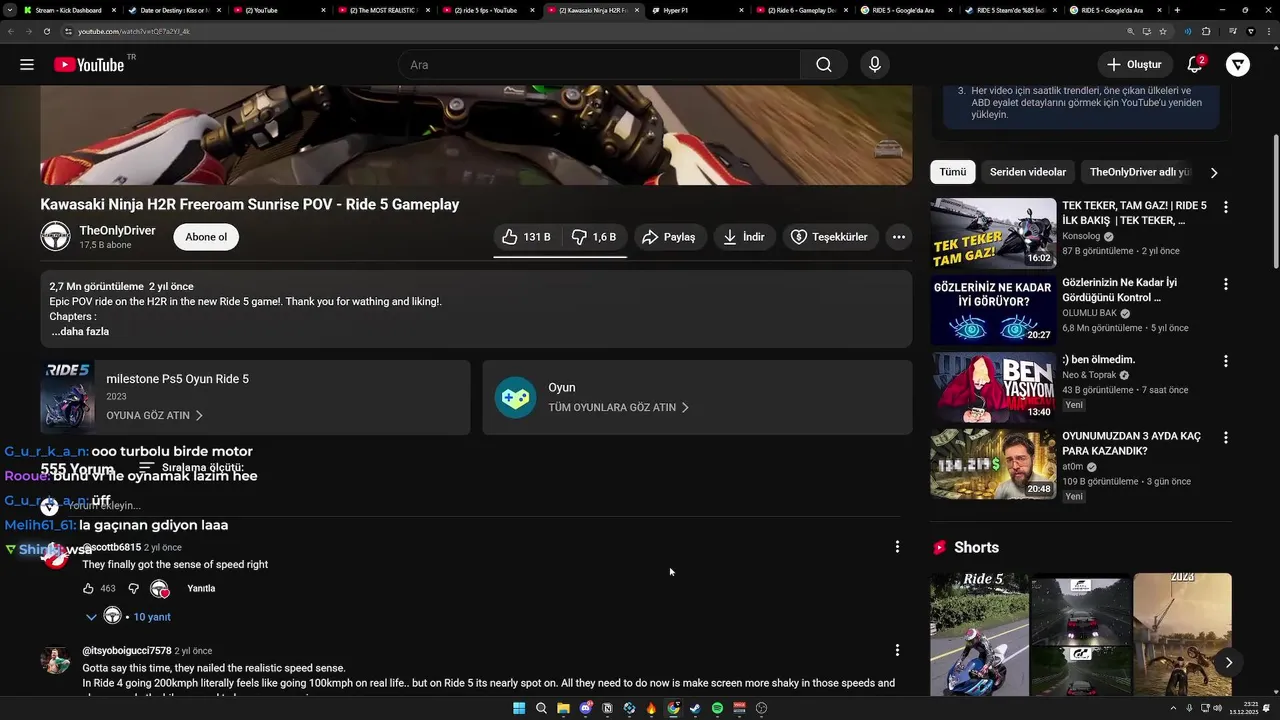Screen dimensions: 1280x720
Task: Open the Sıralama ölçütü sort dropdown
Action: click(x=191, y=467)
